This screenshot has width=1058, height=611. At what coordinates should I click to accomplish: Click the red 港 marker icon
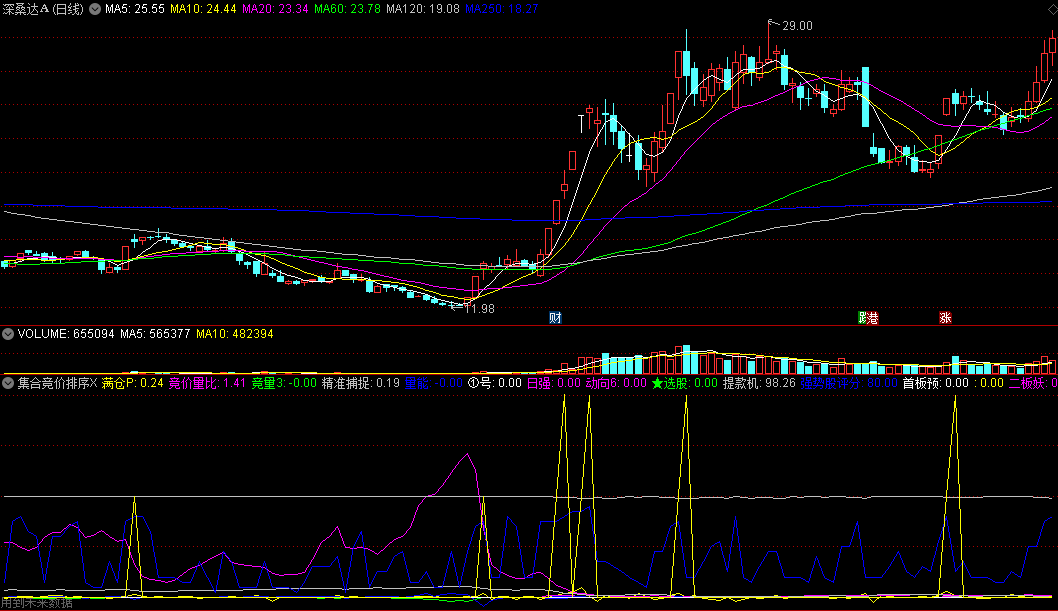click(873, 318)
